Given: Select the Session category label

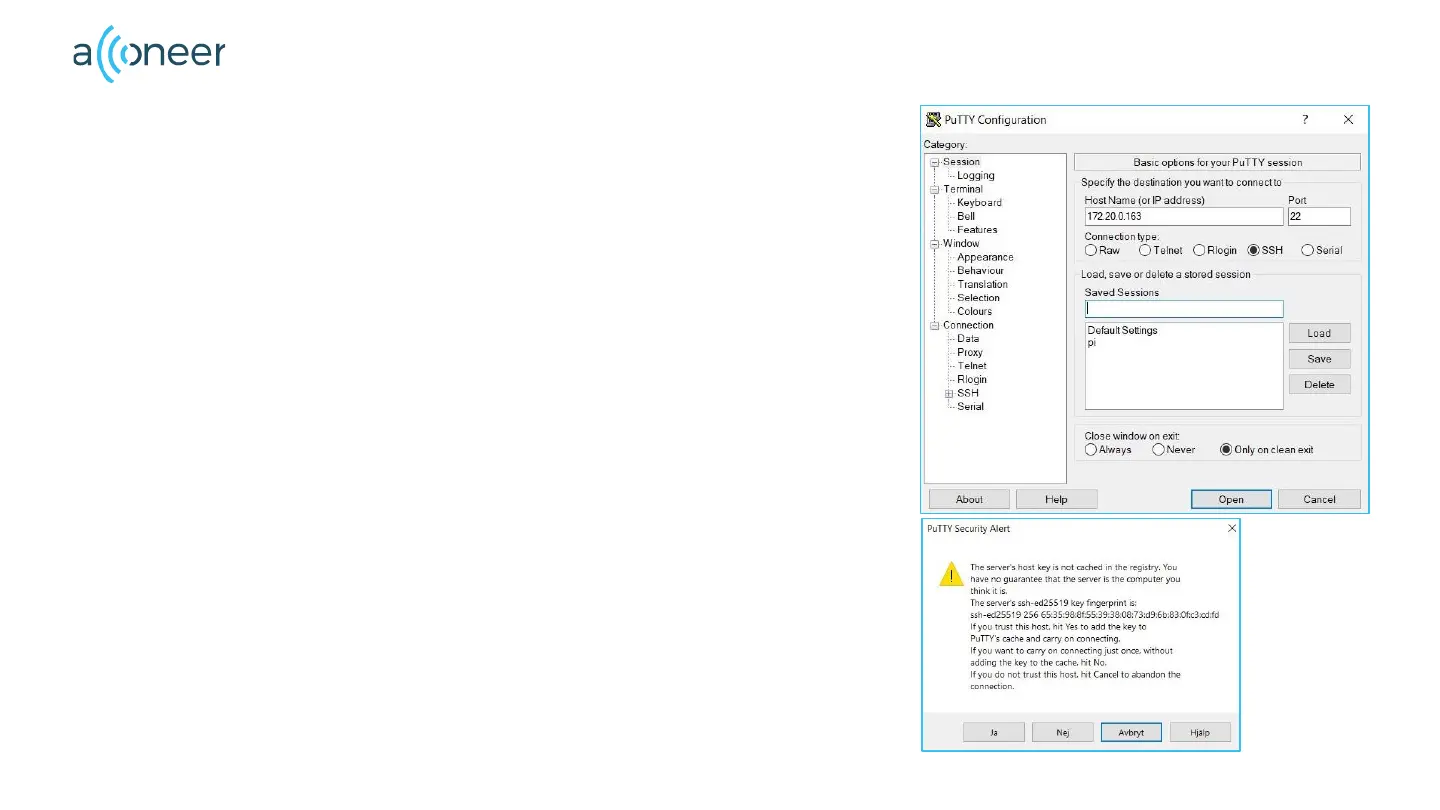Looking at the screenshot, I should coord(962,162).
